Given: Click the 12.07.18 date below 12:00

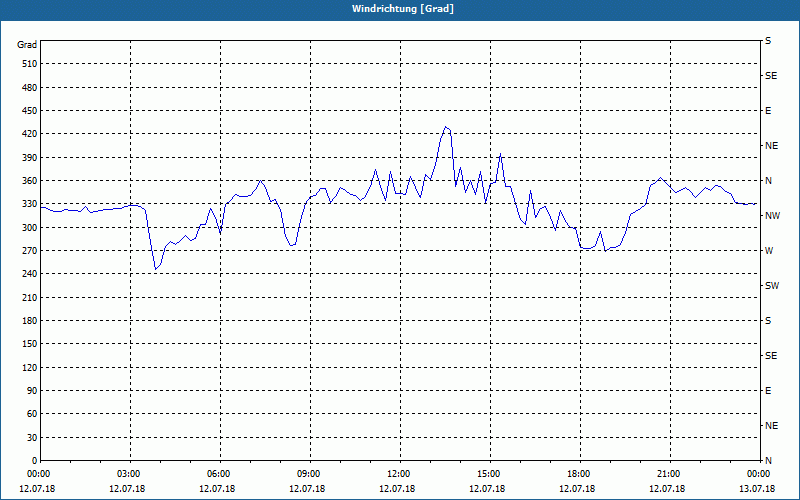Looking at the screenshot, I should click(397, 489).
